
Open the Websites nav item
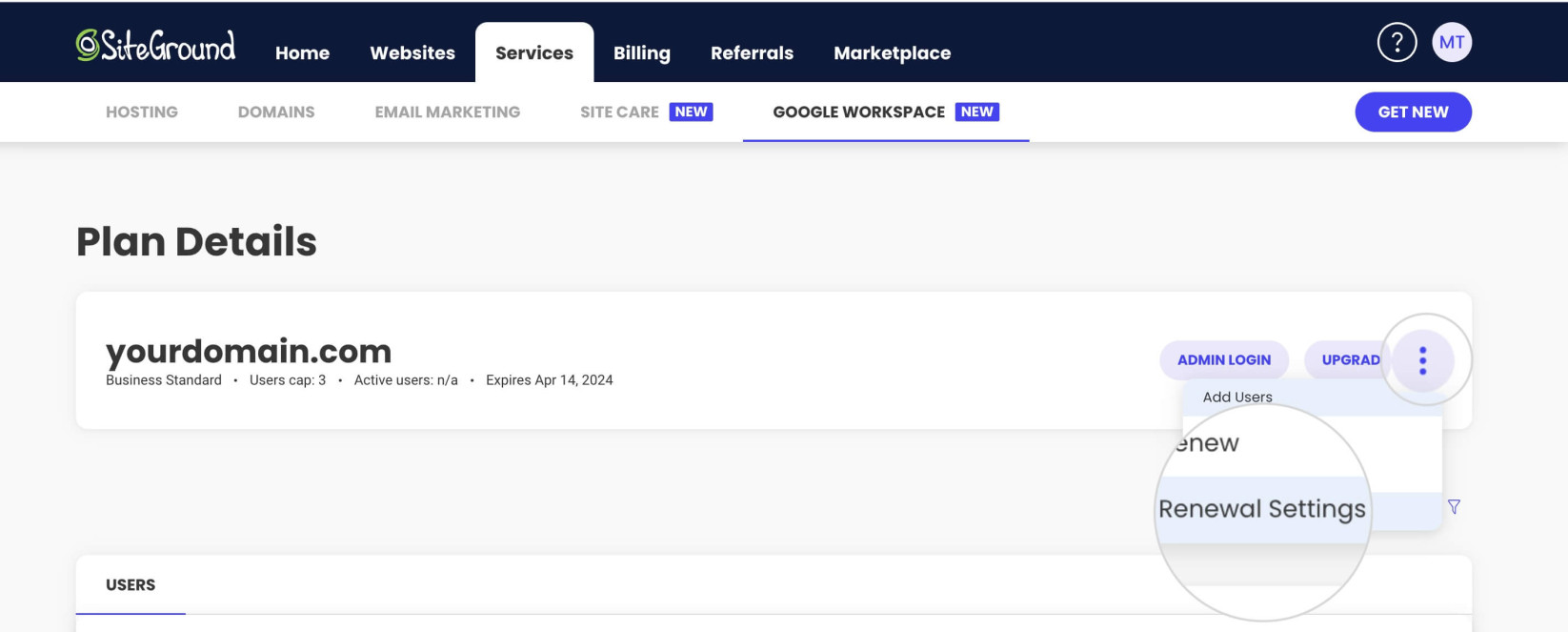412,53
